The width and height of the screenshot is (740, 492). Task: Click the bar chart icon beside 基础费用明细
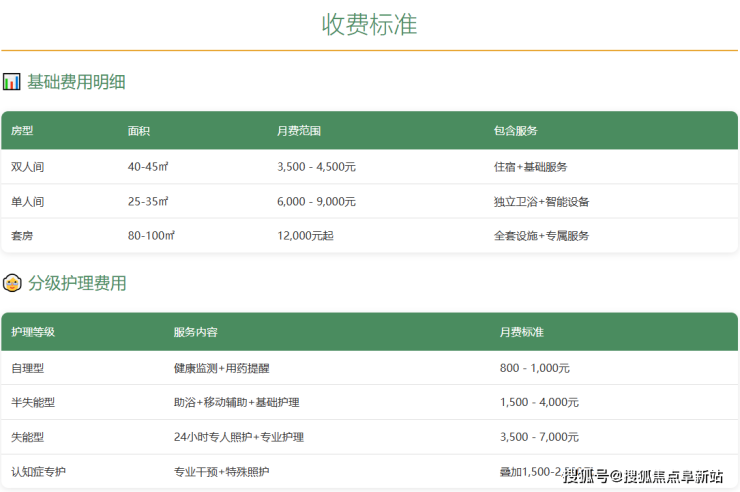12,82
